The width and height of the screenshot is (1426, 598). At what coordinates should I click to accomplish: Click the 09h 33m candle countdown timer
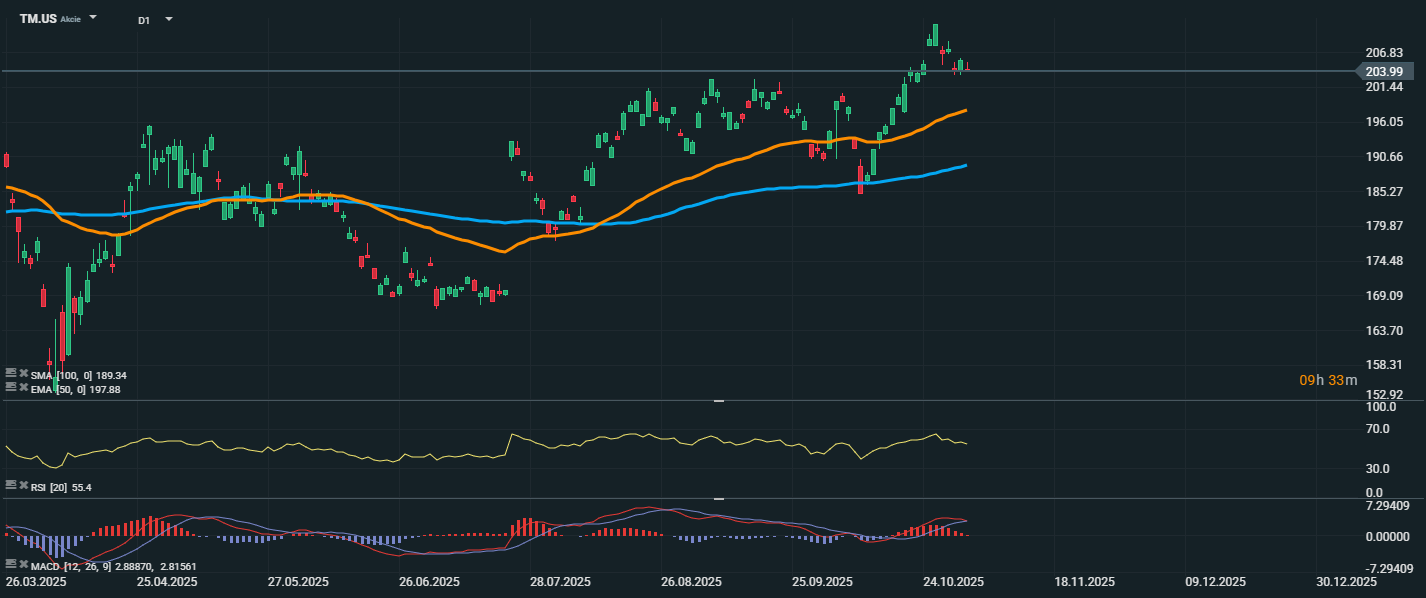point(1328,380)
